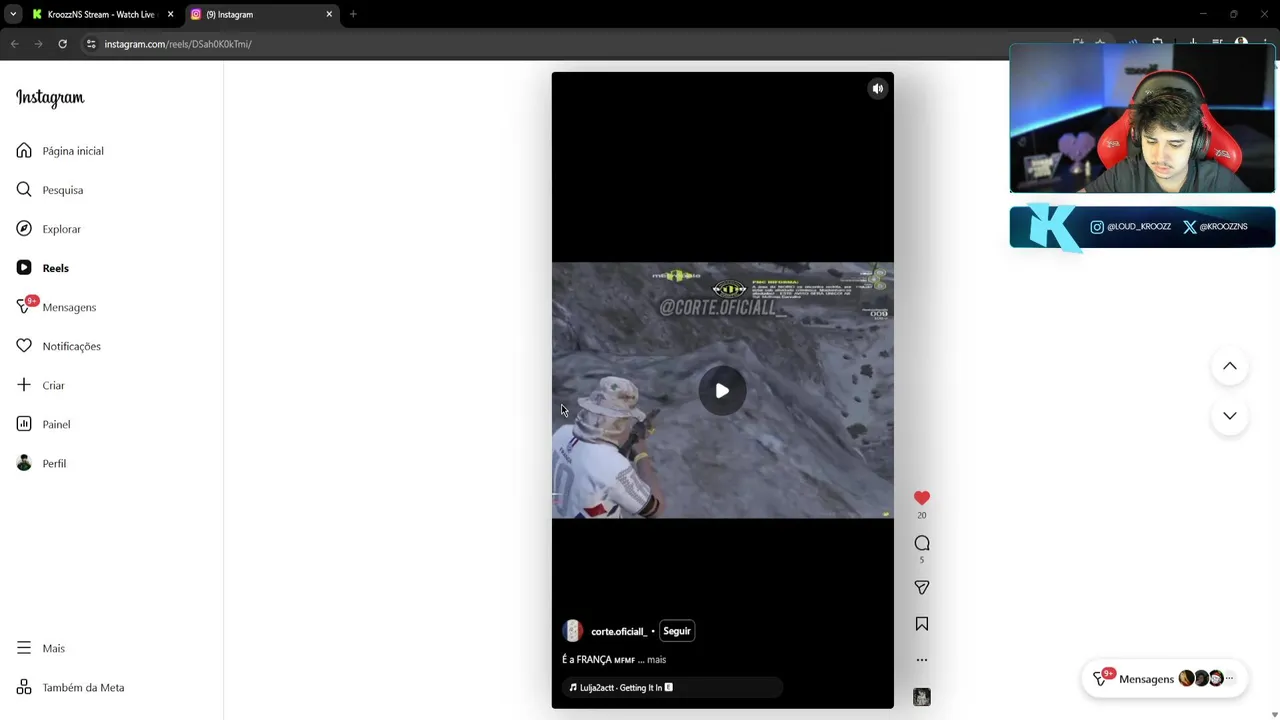Reload the page
The height and width of the screenshot is (720, 1280).
pyautogui.click(x=62, y=44)
